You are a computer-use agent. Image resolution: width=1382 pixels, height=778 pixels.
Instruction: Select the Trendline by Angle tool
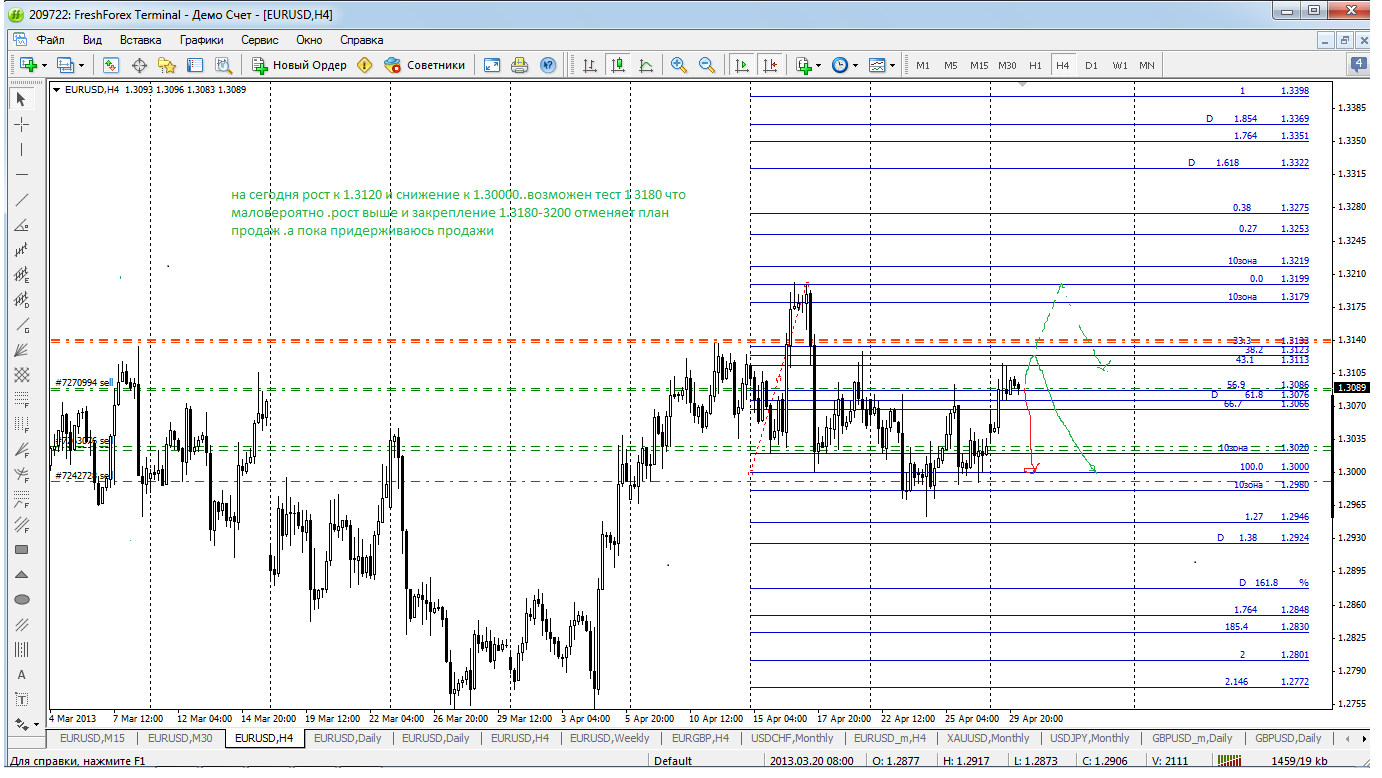click(x=22, y=224)
